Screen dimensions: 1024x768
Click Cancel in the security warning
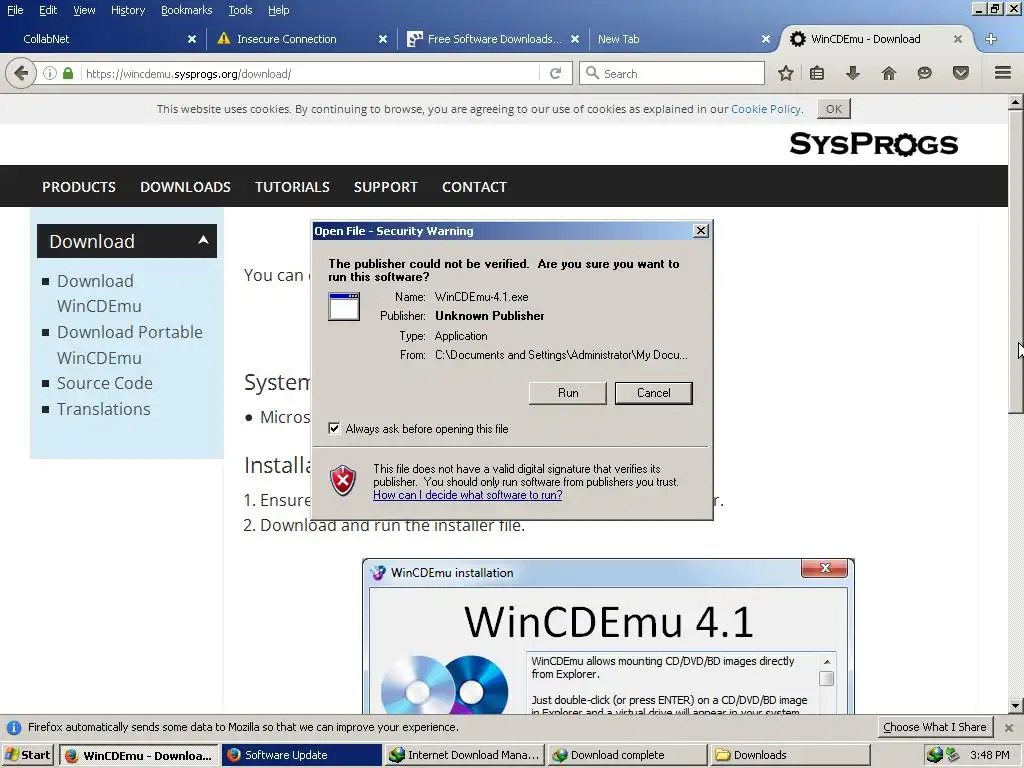click(x=654, y=393)
